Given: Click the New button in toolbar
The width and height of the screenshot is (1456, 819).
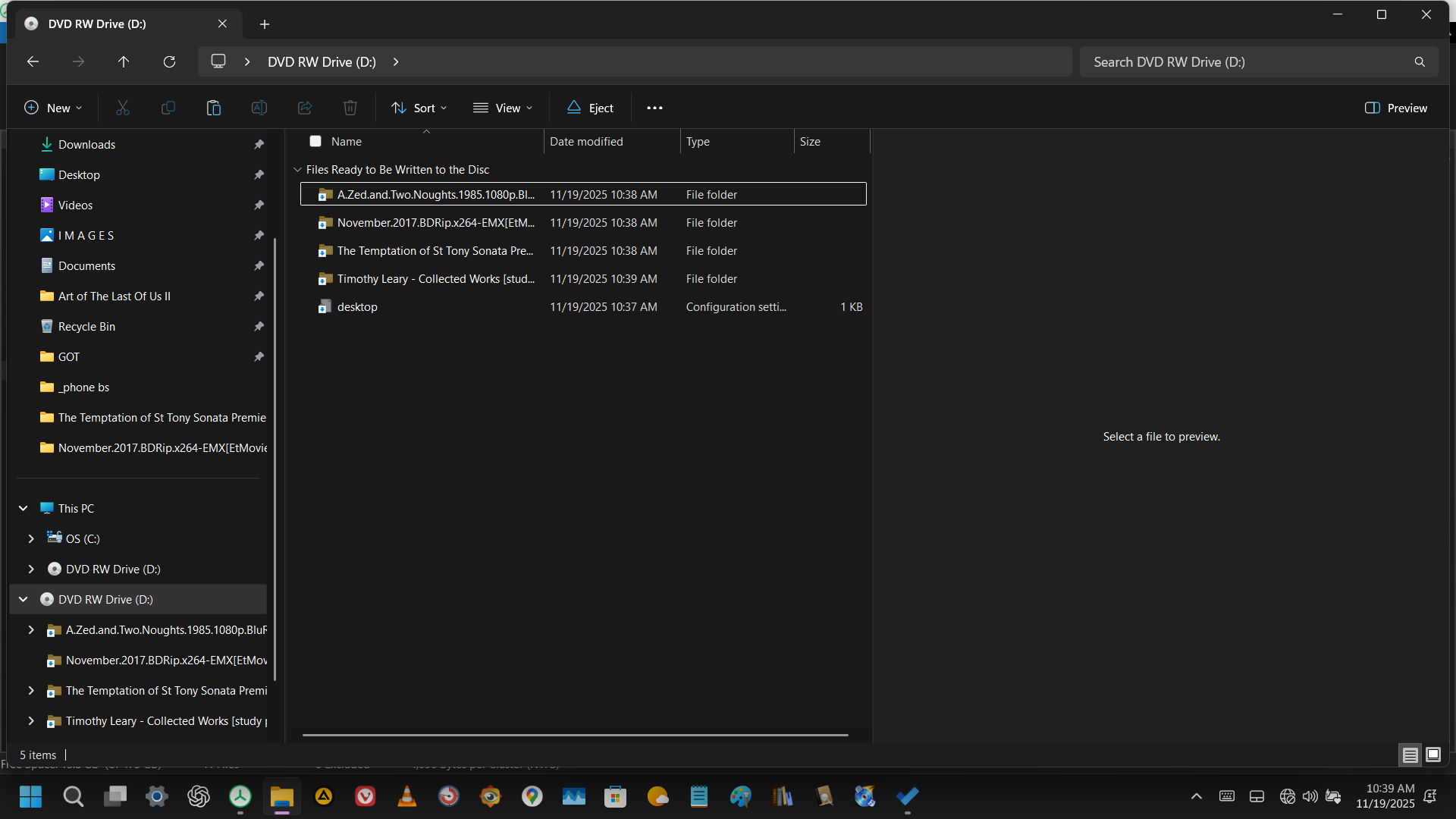Looking at the screenshot, I should pyautogui.click(x=53, y=108).
